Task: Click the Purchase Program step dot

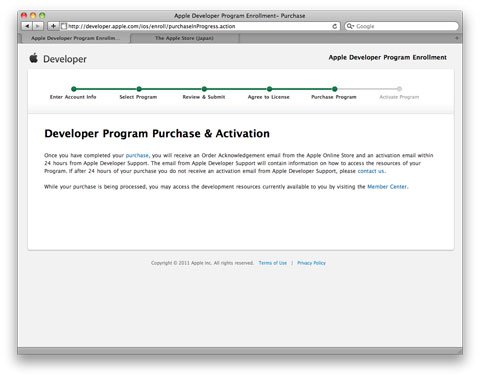Action: click(x=334, y=89)
